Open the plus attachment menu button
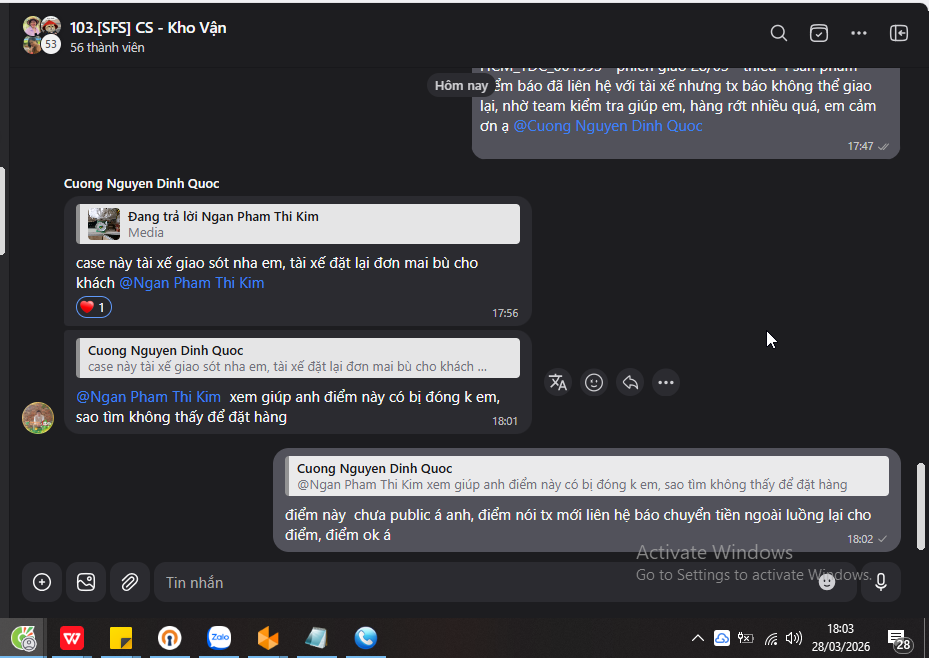Image resolution: width=929 pixels, height=658 pixels. [42, 582]
